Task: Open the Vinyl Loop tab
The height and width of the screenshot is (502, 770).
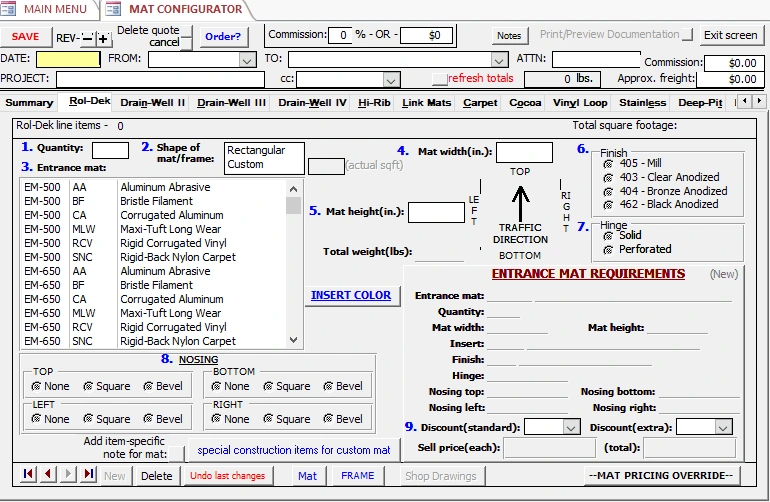Action: (580, 103)
